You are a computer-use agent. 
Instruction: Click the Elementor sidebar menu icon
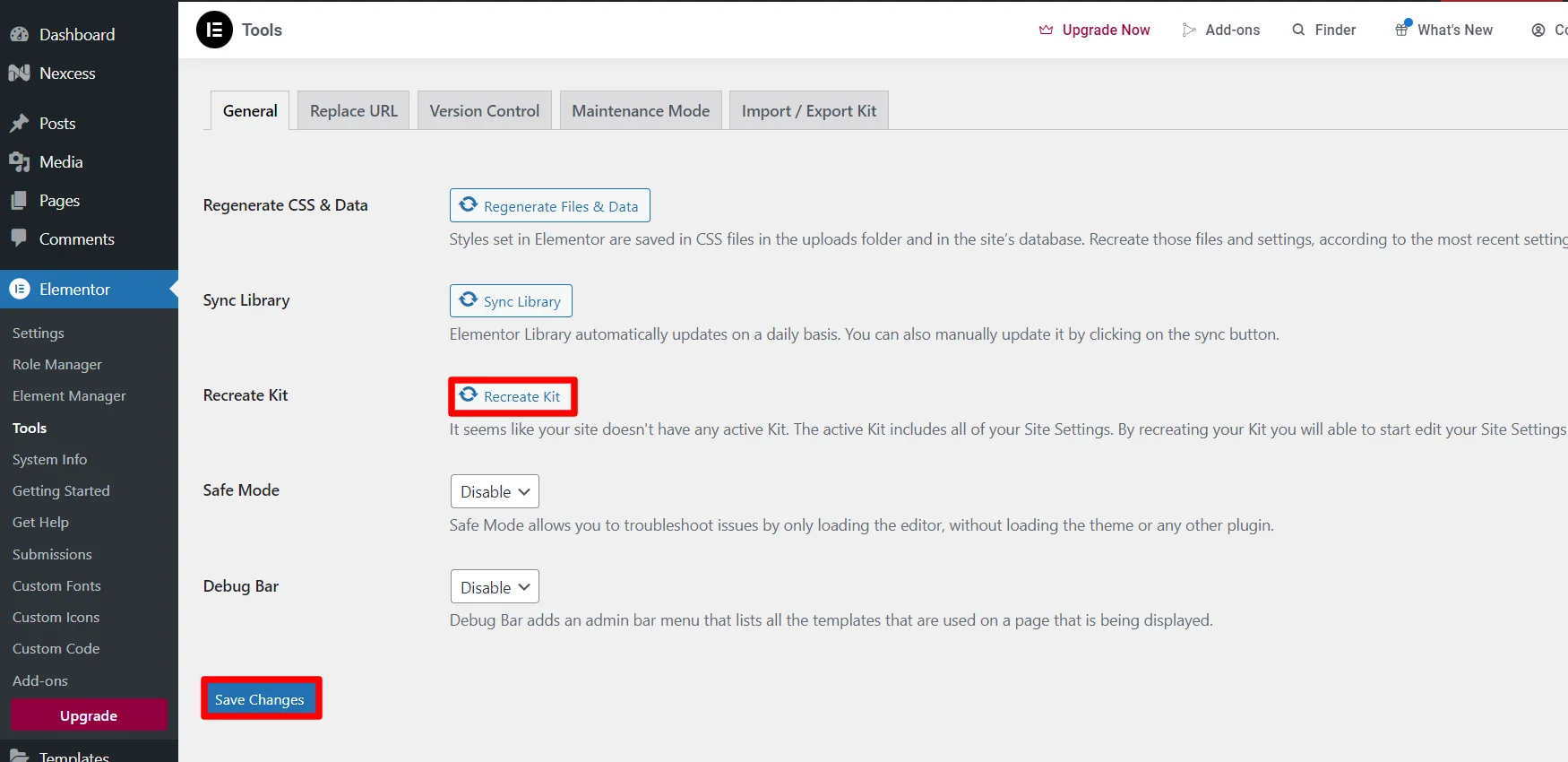(19, 289)
